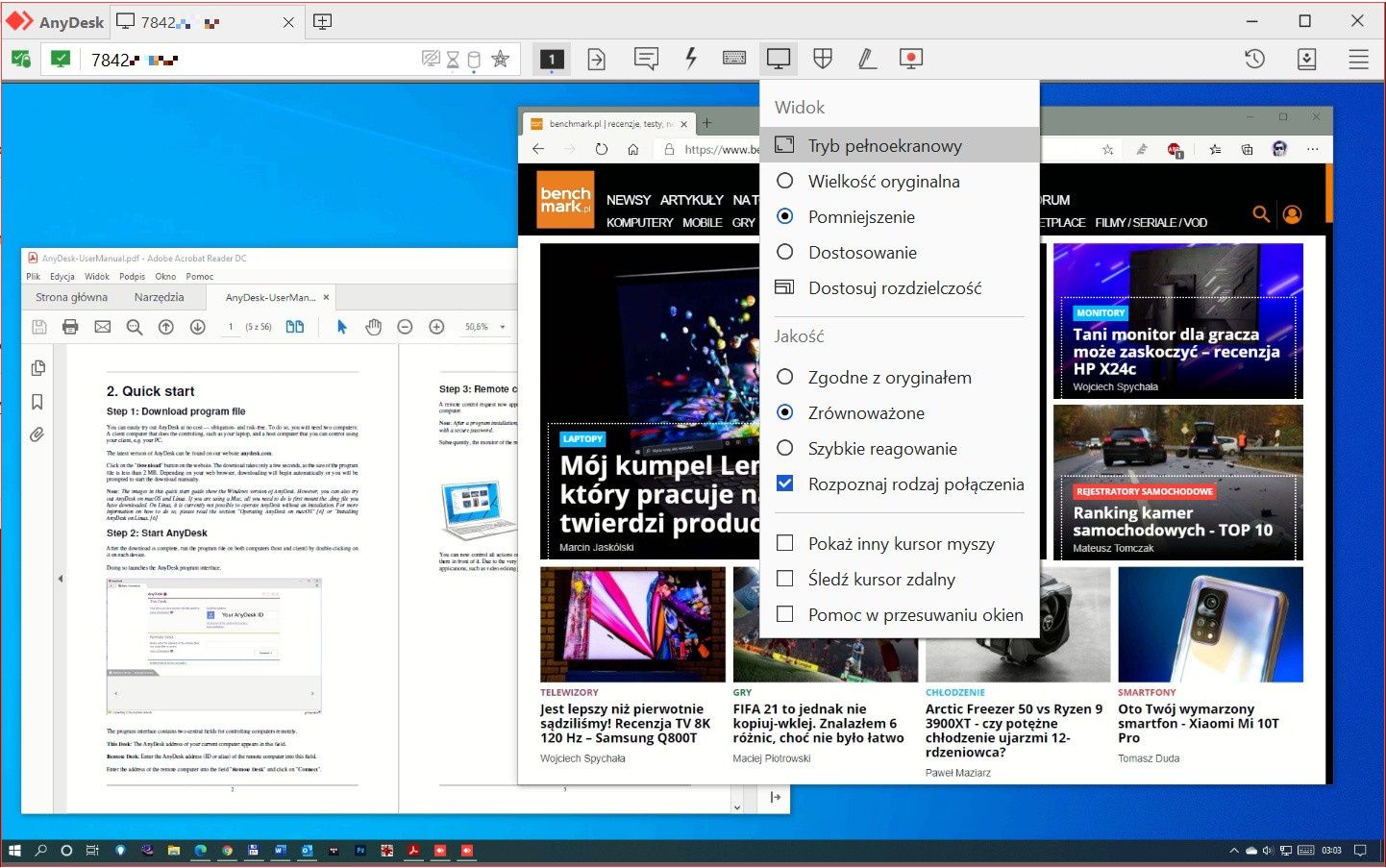Click the monitor Display settings icon
1386x868 pixels.
(779, 59)
